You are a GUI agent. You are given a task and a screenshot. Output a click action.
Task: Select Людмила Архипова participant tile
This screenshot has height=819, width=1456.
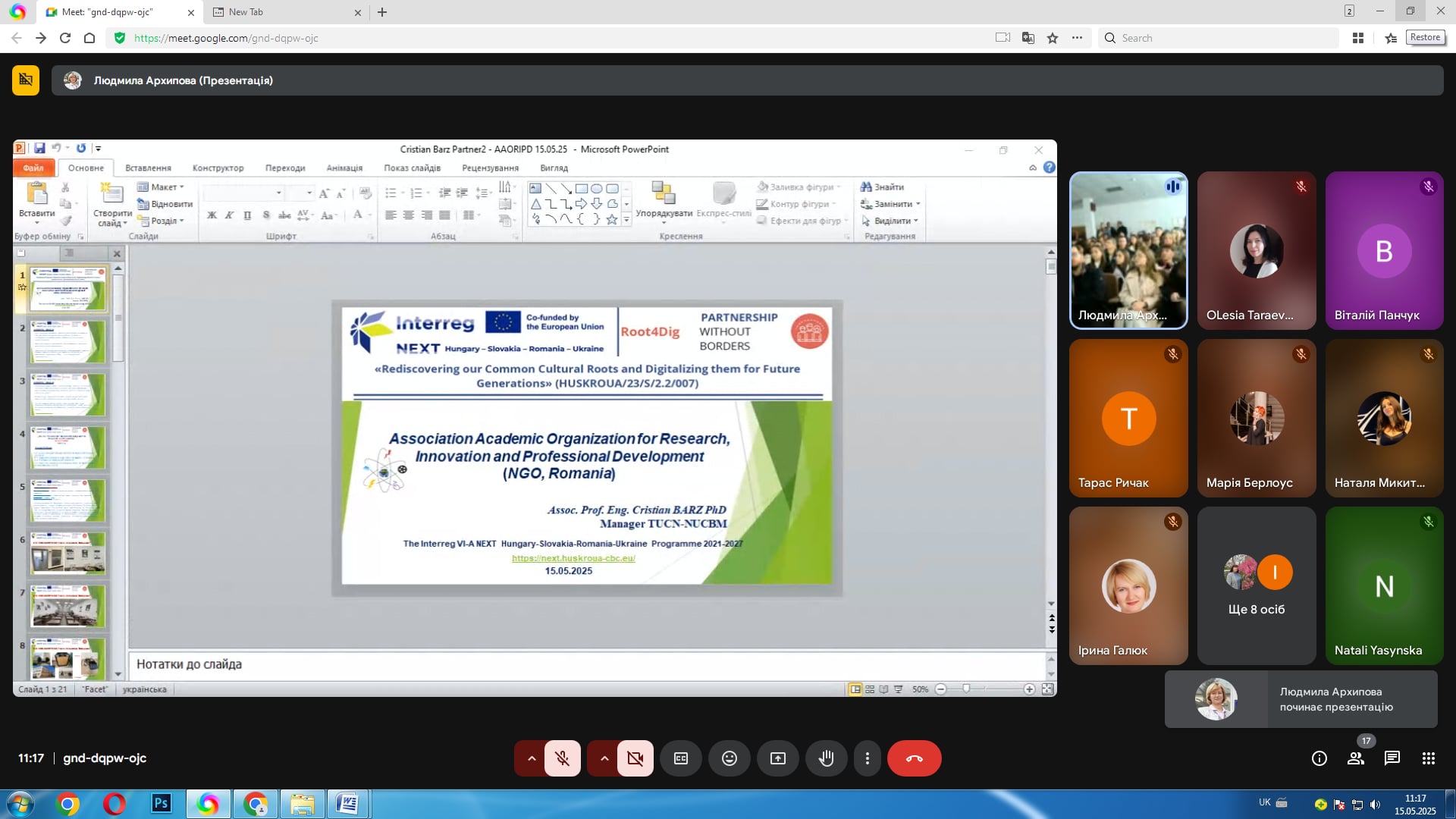1128,250
